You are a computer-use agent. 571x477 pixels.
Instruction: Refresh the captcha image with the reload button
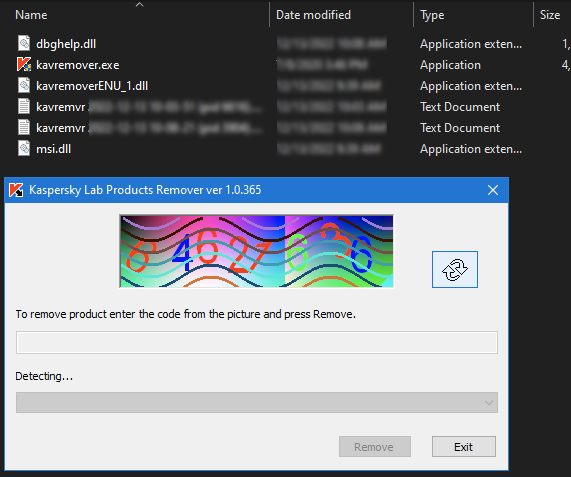coord(454,269)
